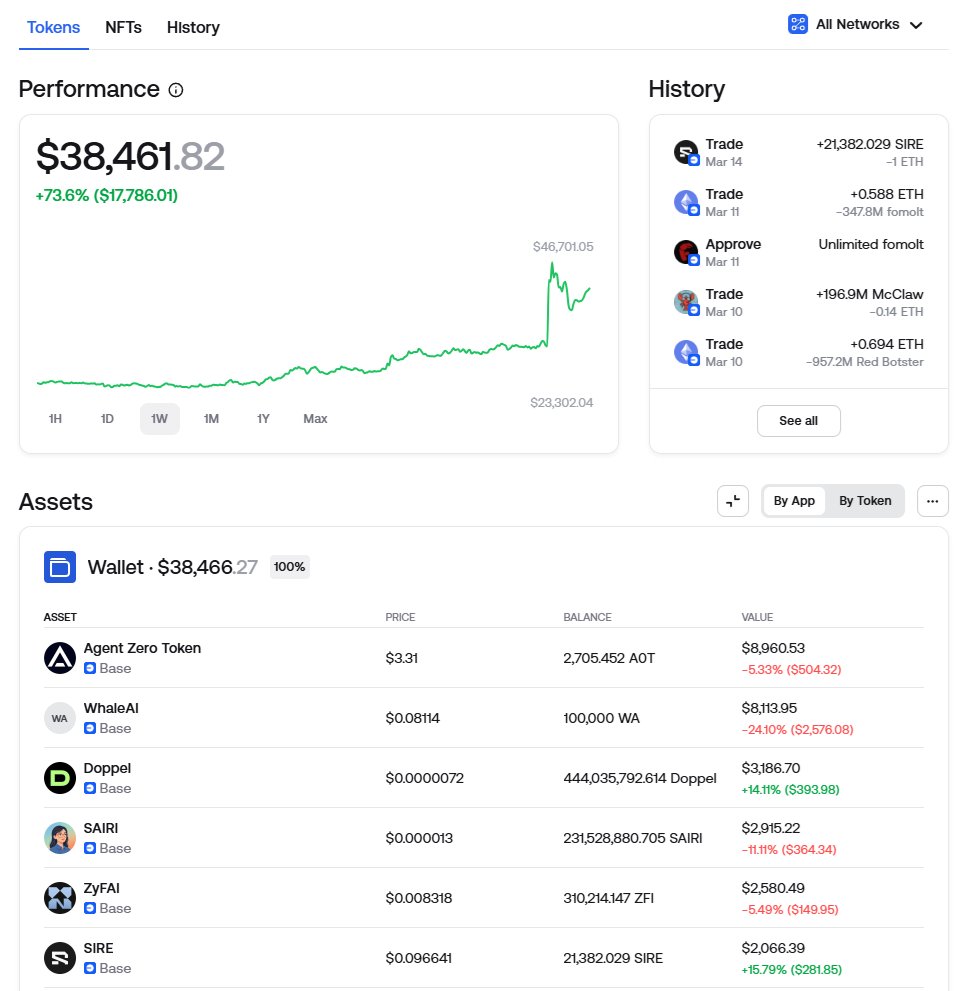
Task: Click the See all history button
Action: (x=798, y=420)
